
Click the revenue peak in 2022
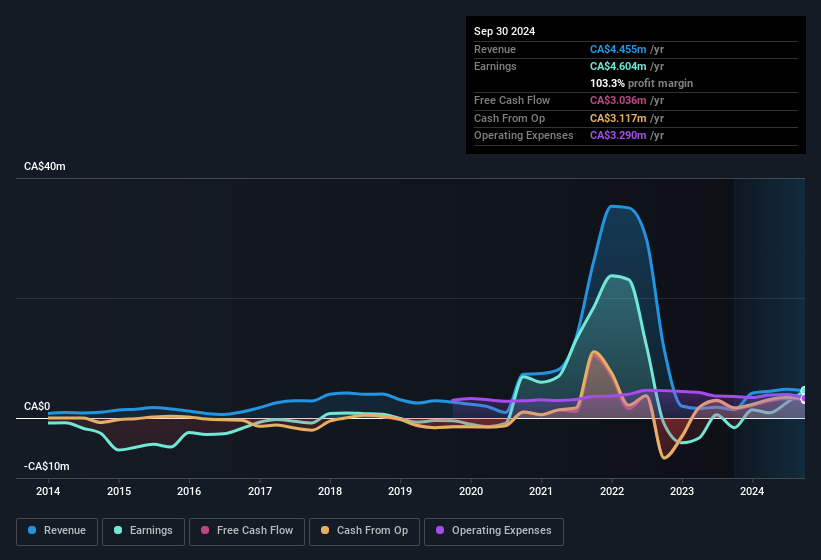coord(613,206)
